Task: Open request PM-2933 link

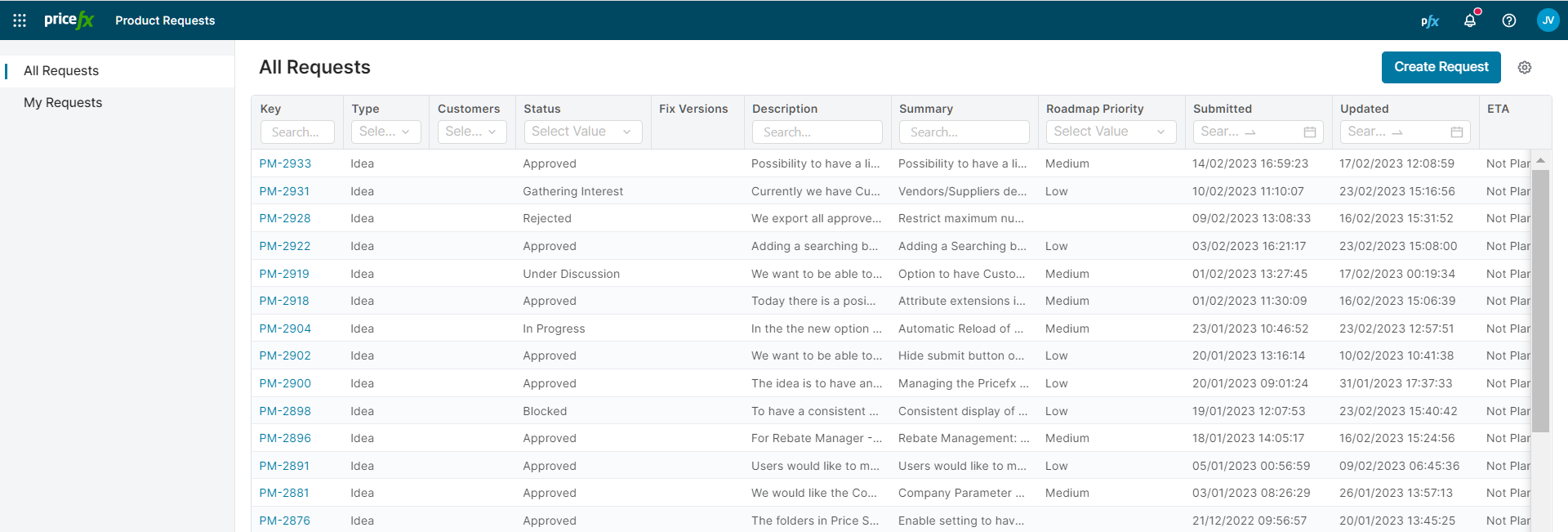Action: (x=285, y=163)
